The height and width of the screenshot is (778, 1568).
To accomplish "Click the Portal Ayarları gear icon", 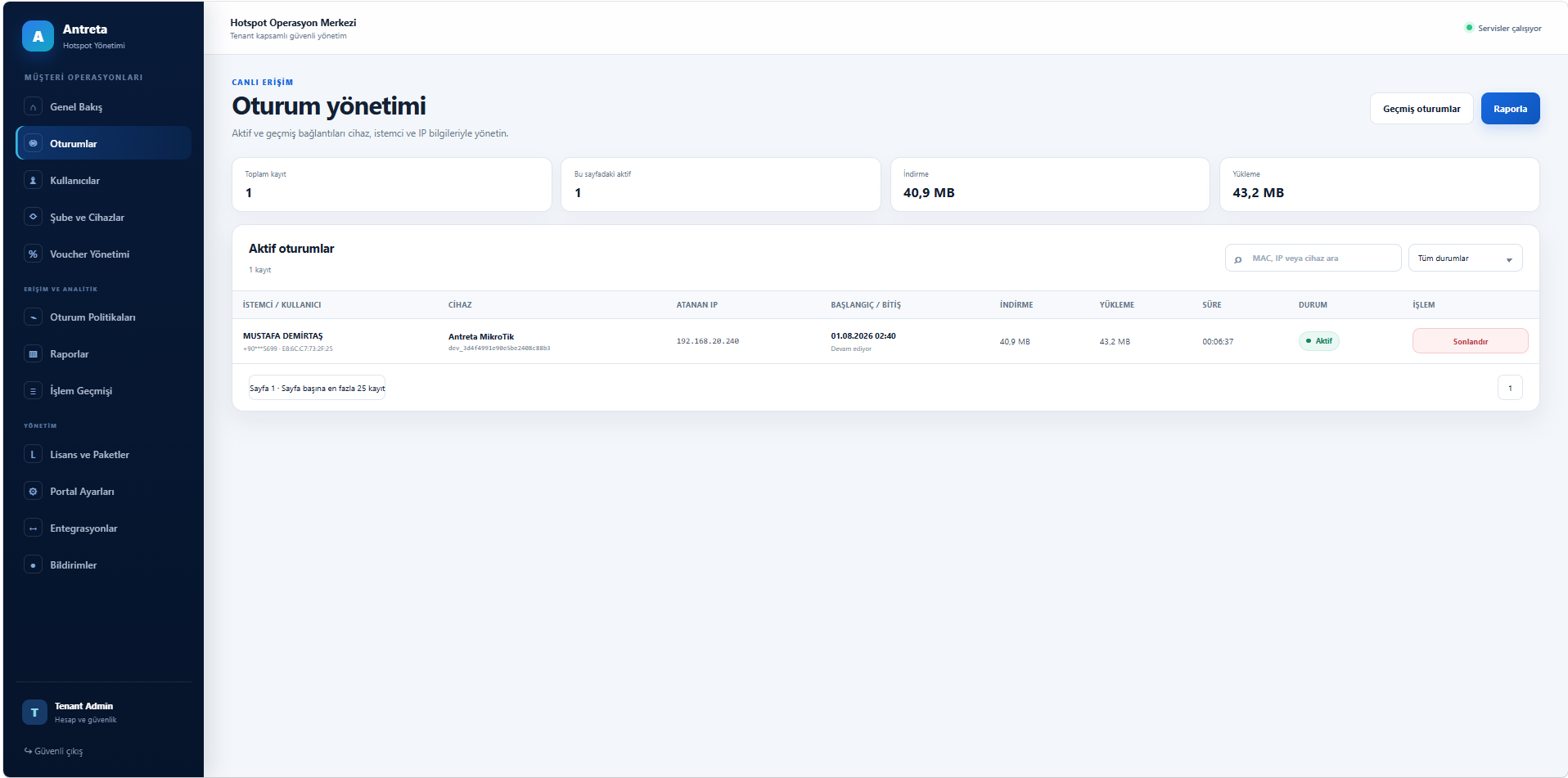I will coord(33,492).
